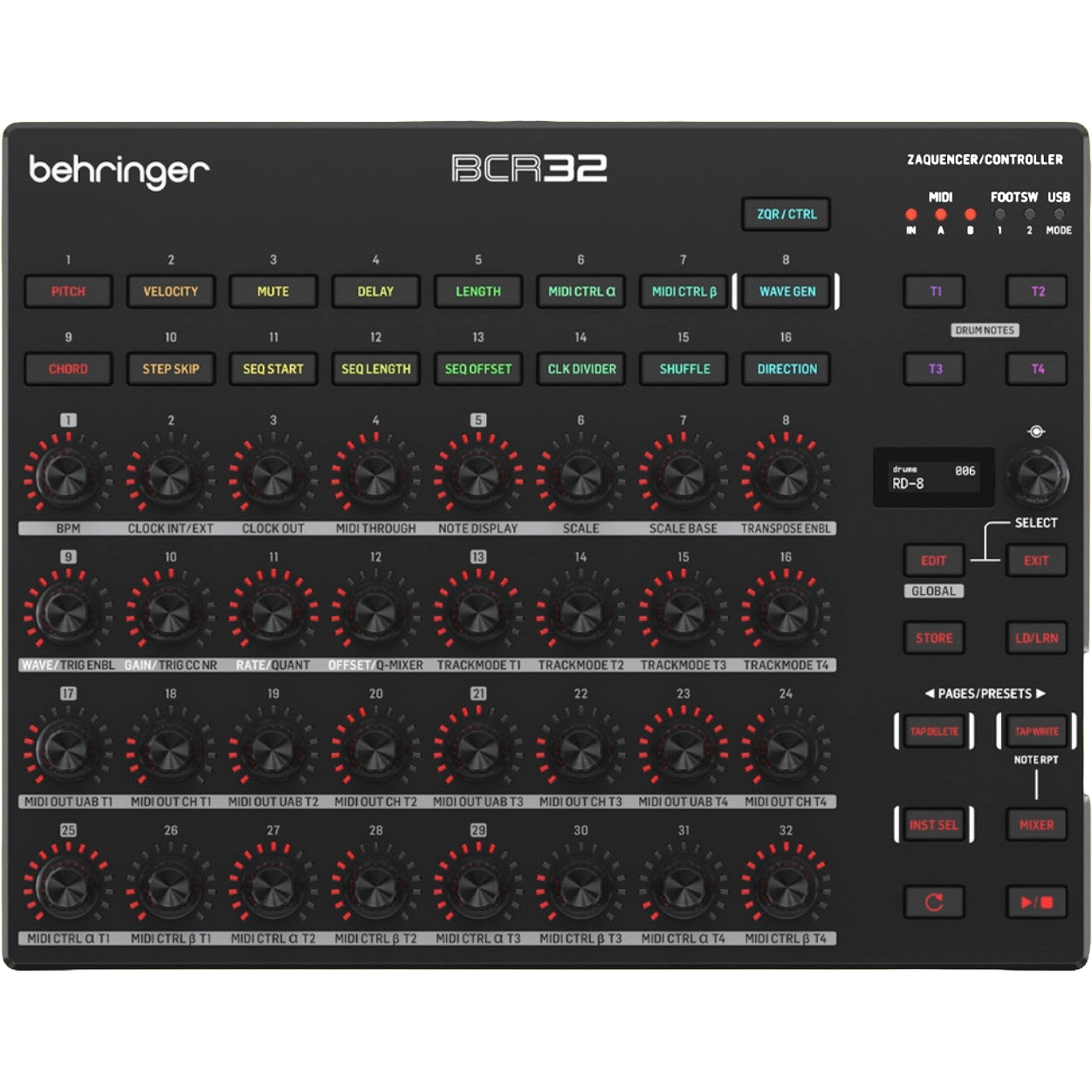The width and height of the screenshot is (1092, 1092).
Task: Select the SEQ OFFSET button
Action: (478, 369)
